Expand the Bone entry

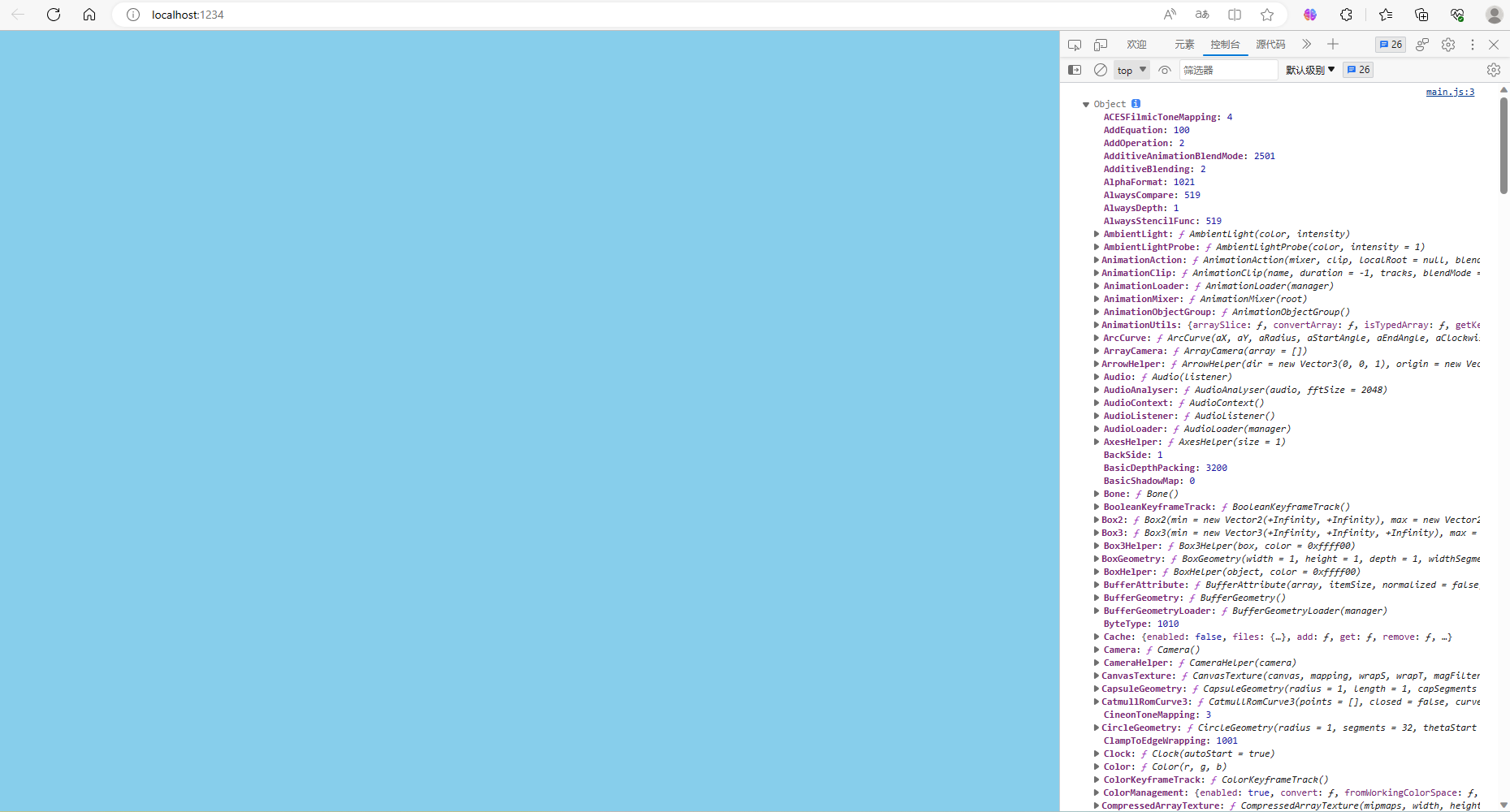tap(1097, 494)
